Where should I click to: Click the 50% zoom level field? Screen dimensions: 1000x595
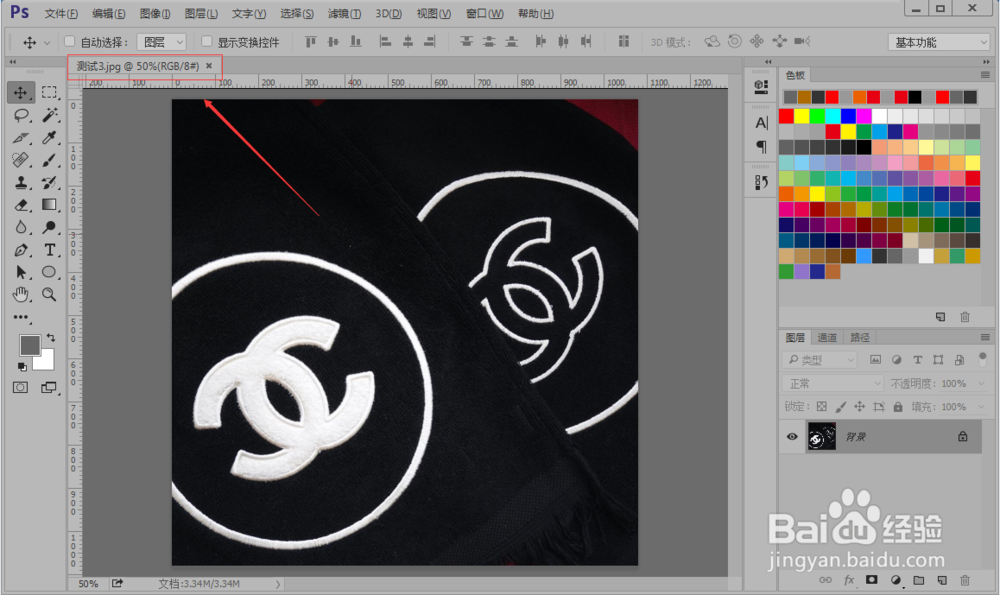[x=88, y=584]
